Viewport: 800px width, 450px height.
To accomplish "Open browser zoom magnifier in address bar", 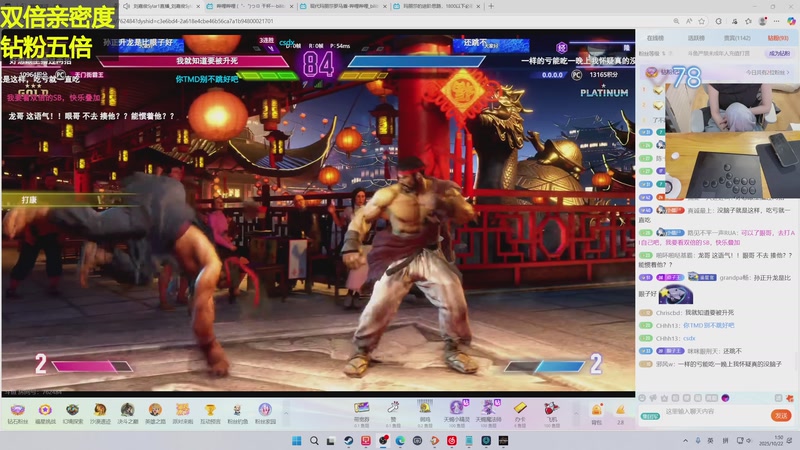I will pos(676,21).
